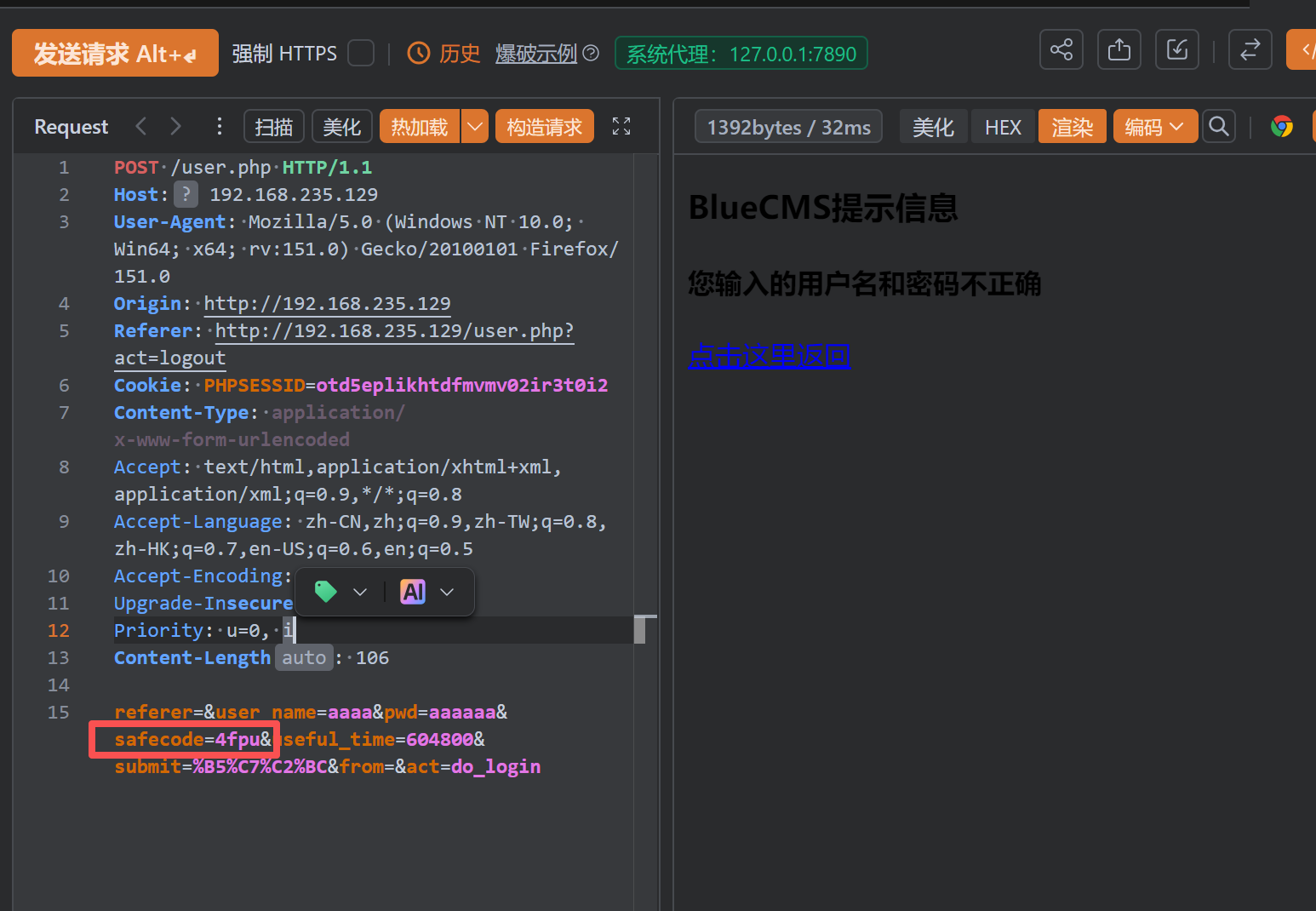1316x911 pixels.
Task: Click the question mark tag after Host
Action: [x=186, y=194]
